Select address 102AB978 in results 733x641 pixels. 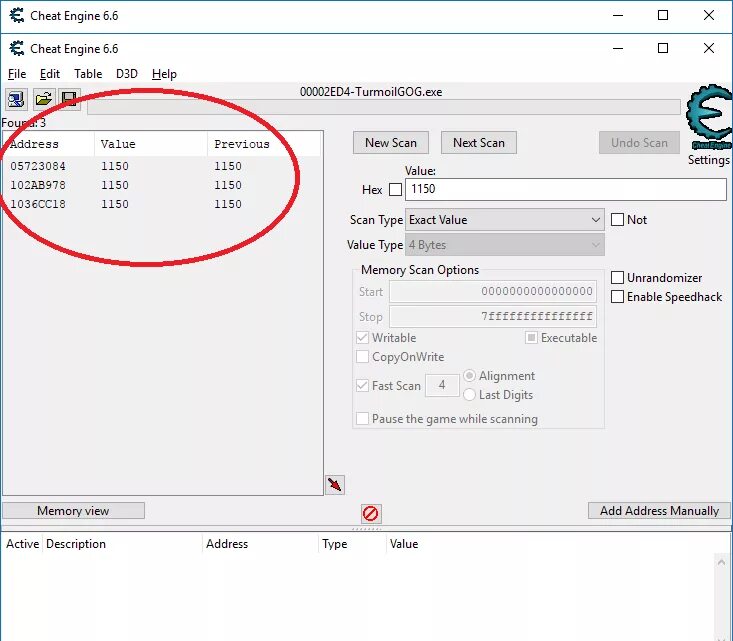point(38,185)
